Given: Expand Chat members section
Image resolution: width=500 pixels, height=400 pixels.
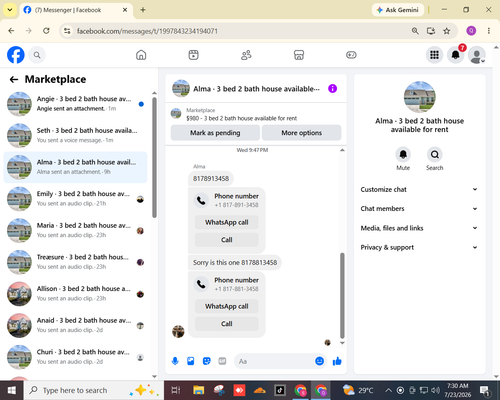Looking at the screenshot, I should (419, 209).
